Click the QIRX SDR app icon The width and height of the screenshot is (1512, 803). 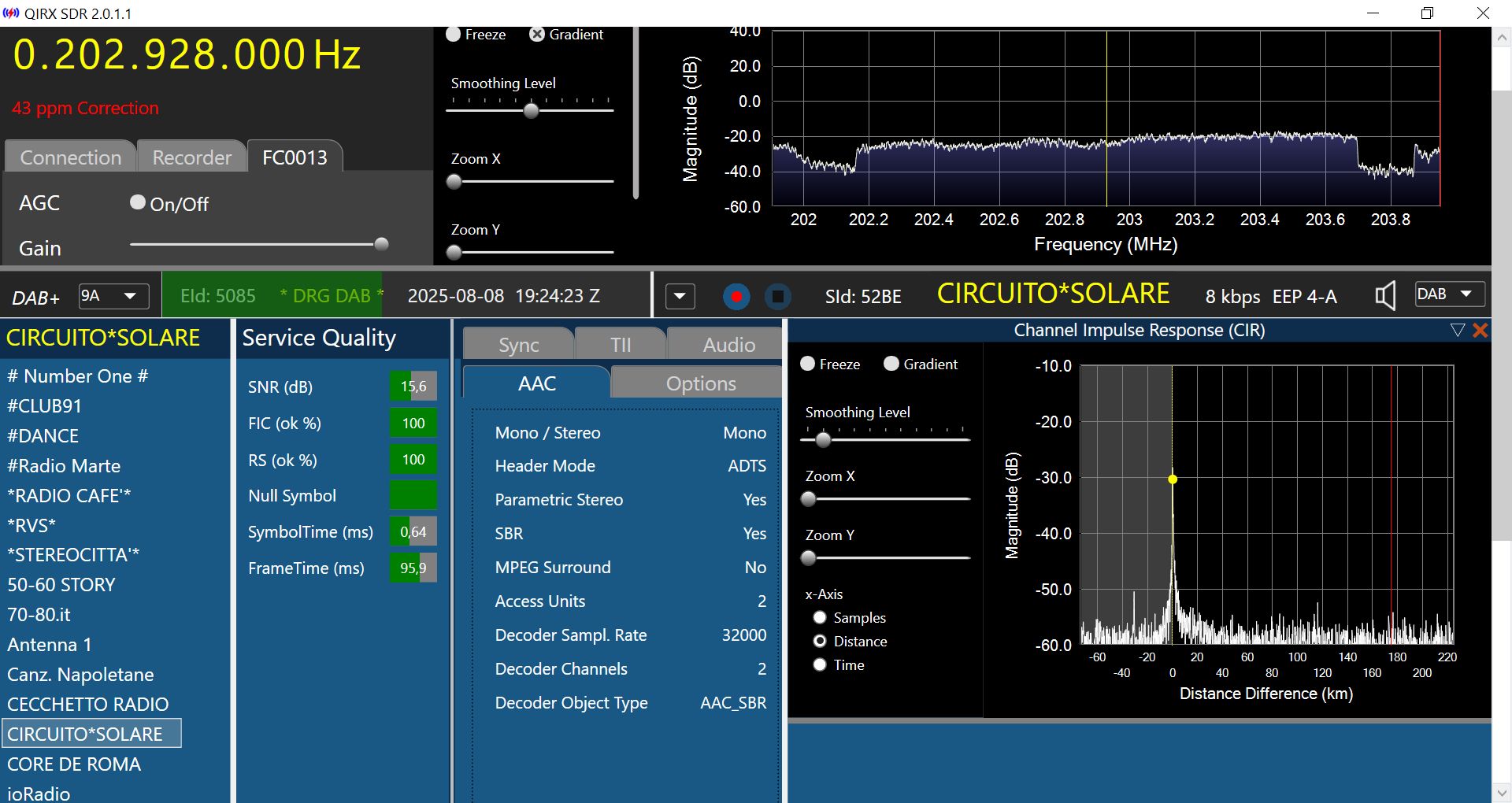(11, 13)
